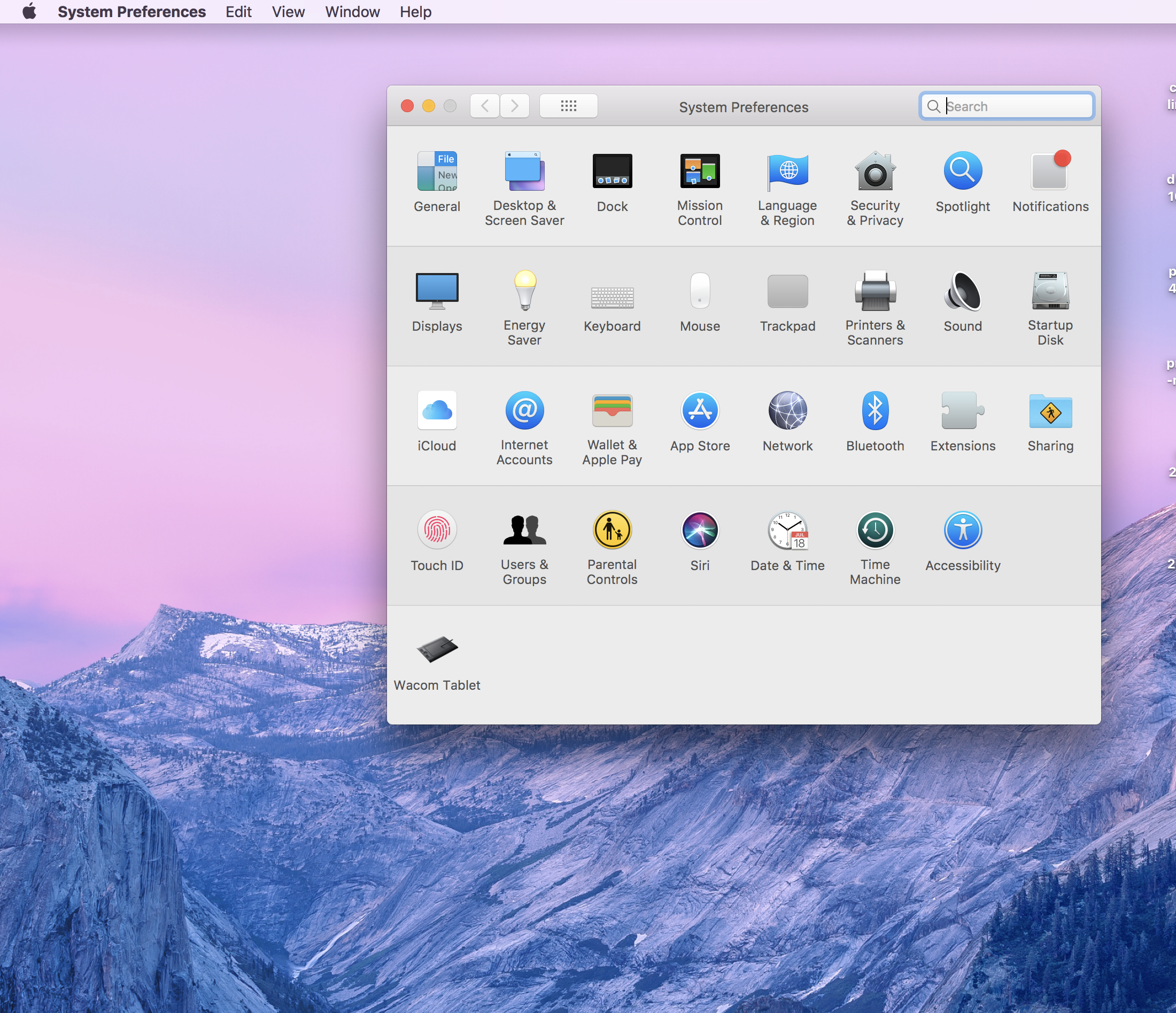
Task: Close the System Preferences window
Action: click(407, 106)
